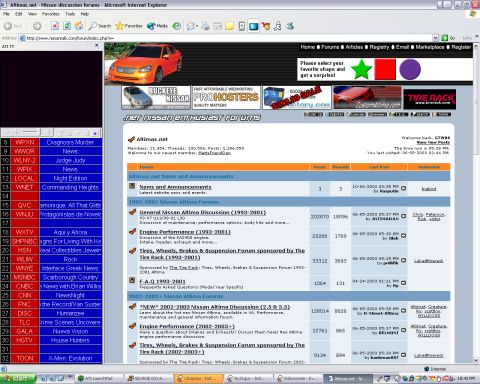
Task: Click the Forums link in the site header
Action: coord(330,47)
